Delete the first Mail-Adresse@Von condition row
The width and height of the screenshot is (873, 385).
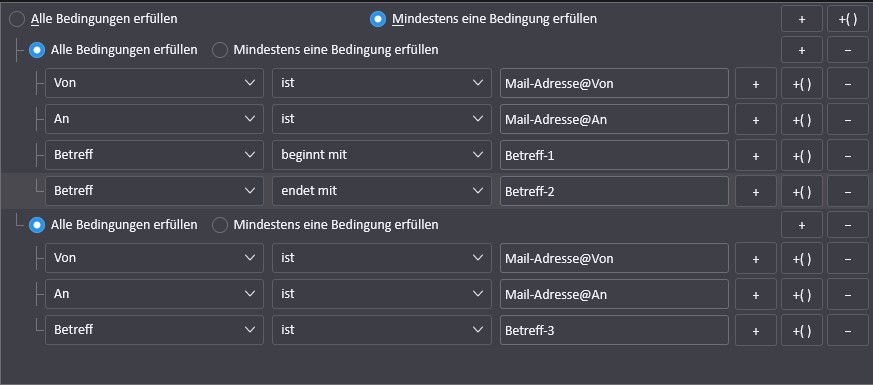tap(847, 83)
